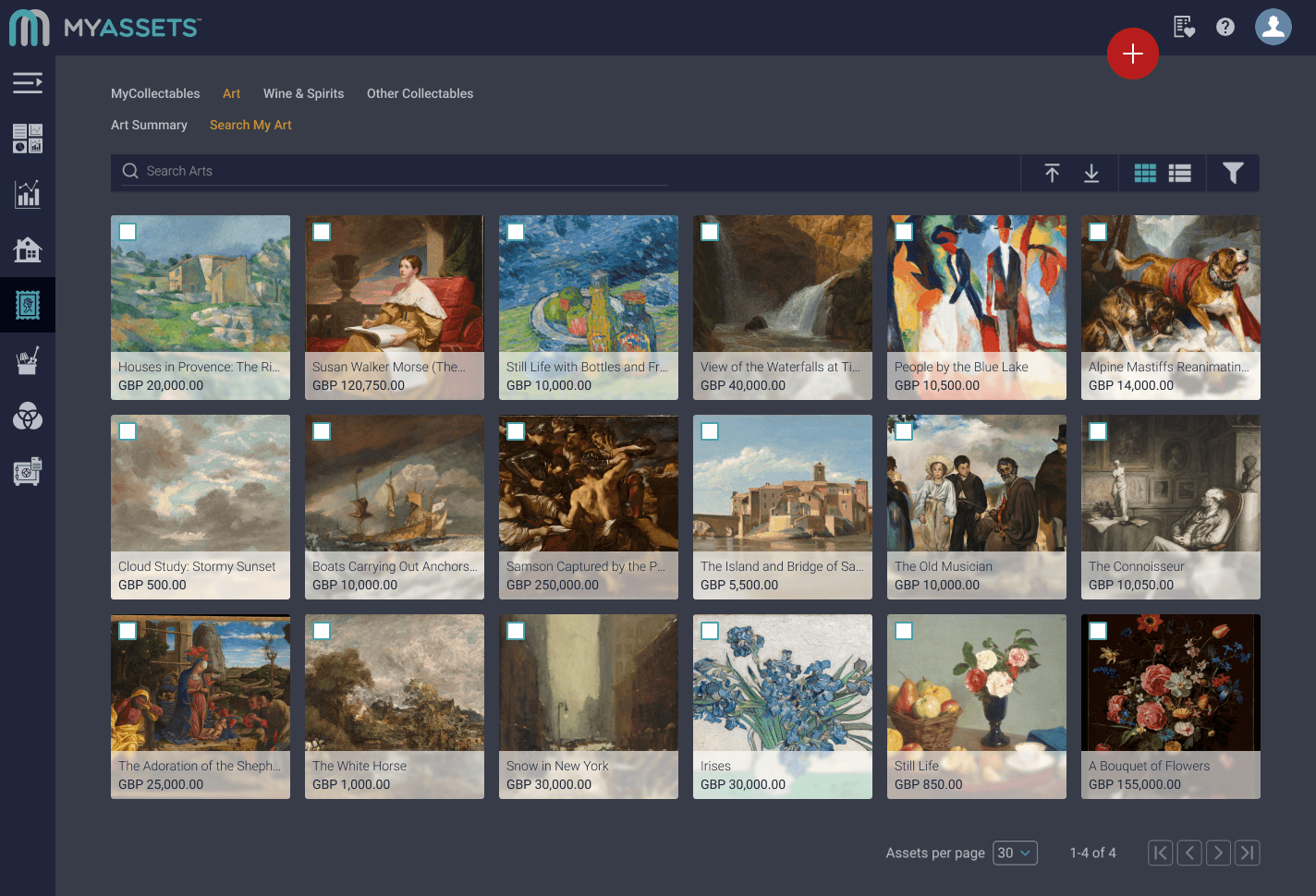Click the GBP 250,000.00 price

point(553,585)
